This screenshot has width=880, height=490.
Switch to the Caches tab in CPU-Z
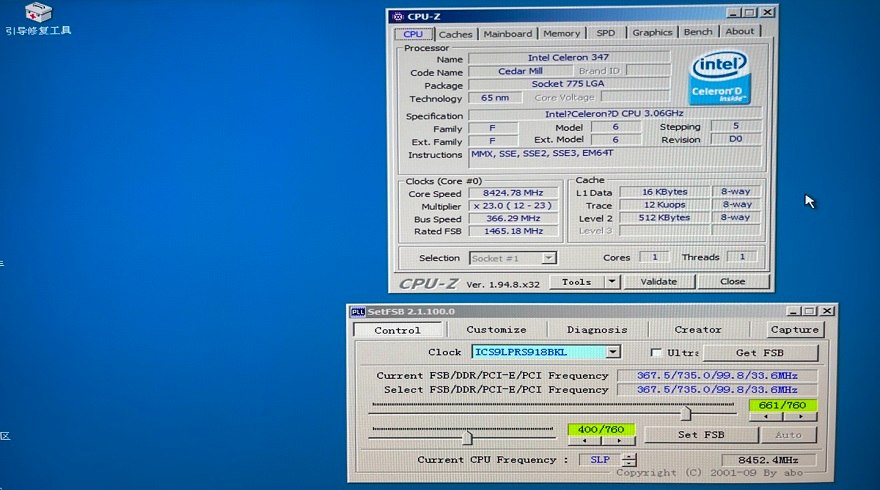click(455, 34)
